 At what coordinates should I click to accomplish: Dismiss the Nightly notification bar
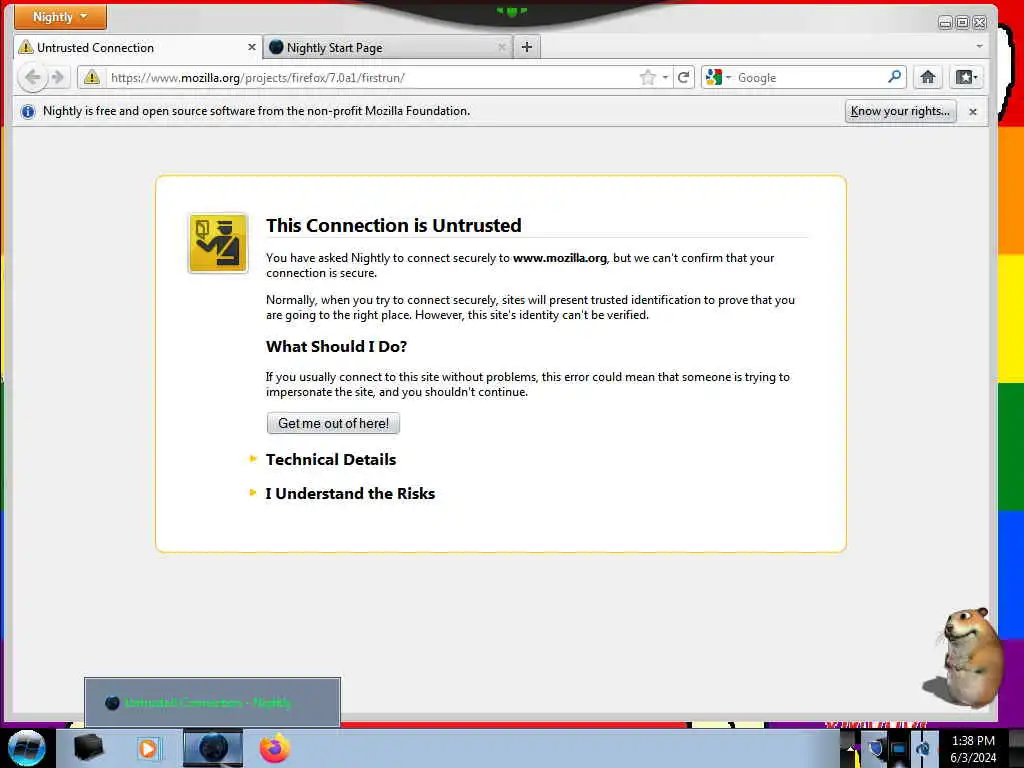(973, 112)
